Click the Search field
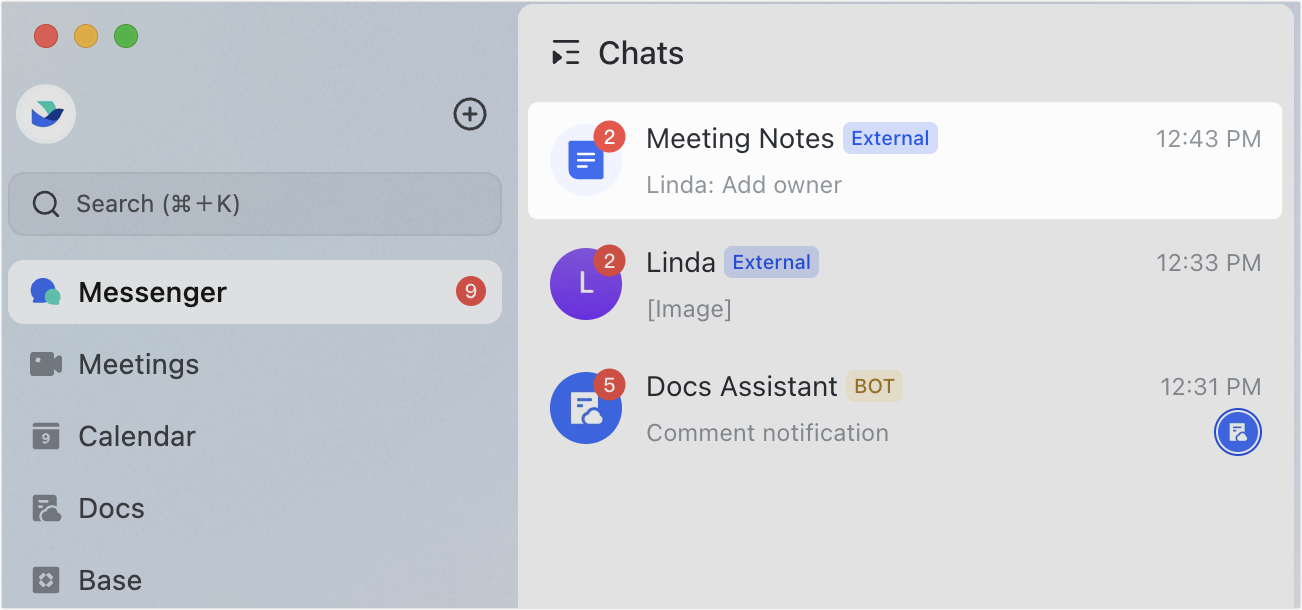Image resolution: width=1302 pixels, height=610 pixels. click(x=255, y=204)
